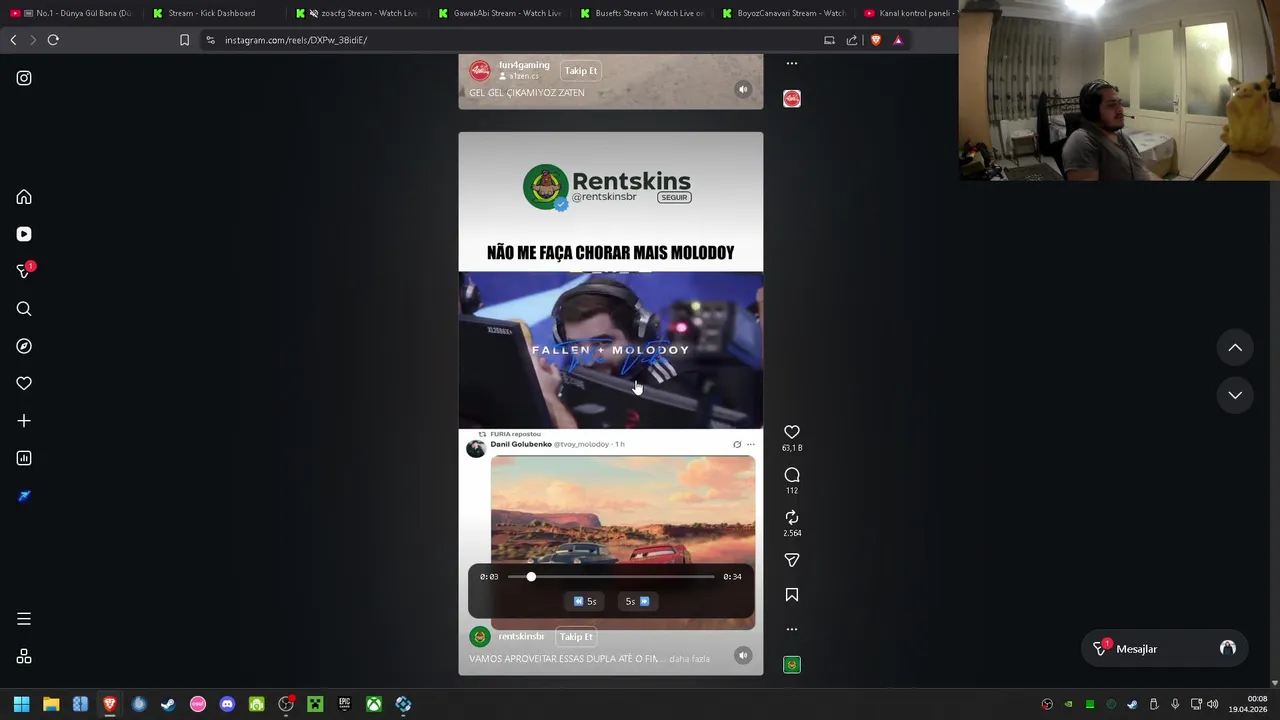Screen dimensions: 1280x720
Task: Open the volume control in system tray
Action: coord(1212,704)
